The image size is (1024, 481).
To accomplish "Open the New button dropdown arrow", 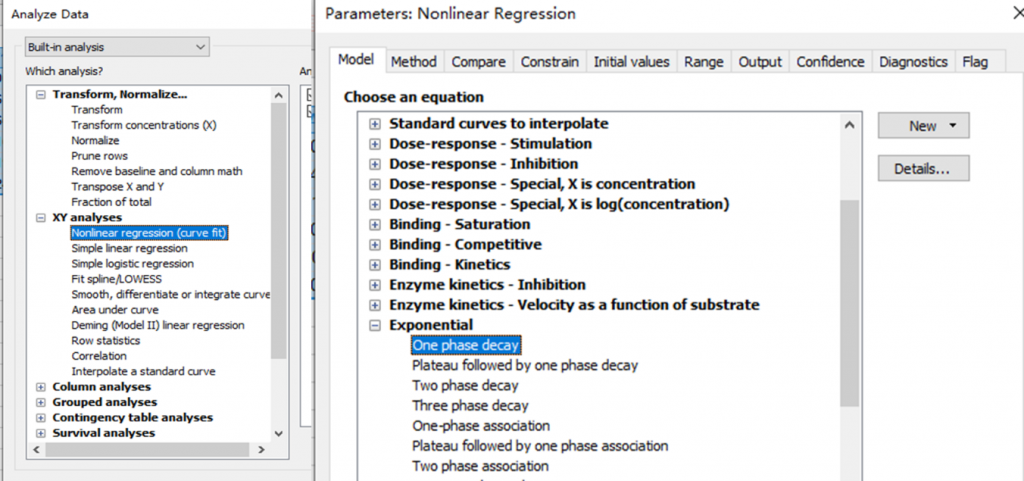I will tap(952, 126).
